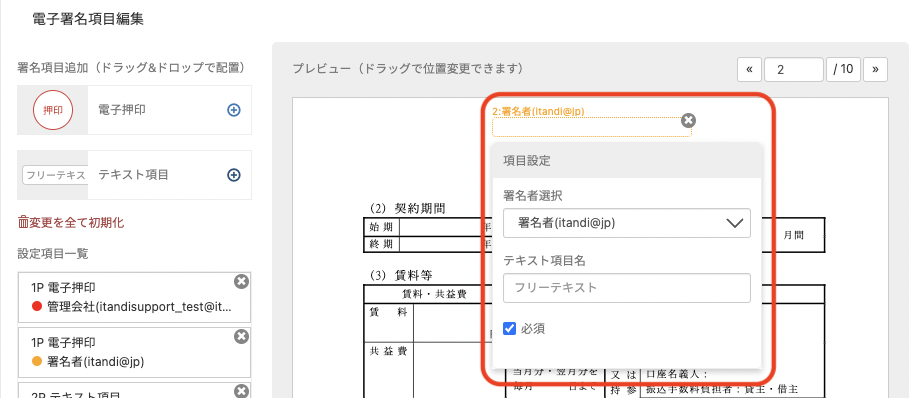This screenshot has width=910, height=398.
Task: Click the 2:署名者(itandi@jp) field label
Action: tap(538, 111)
